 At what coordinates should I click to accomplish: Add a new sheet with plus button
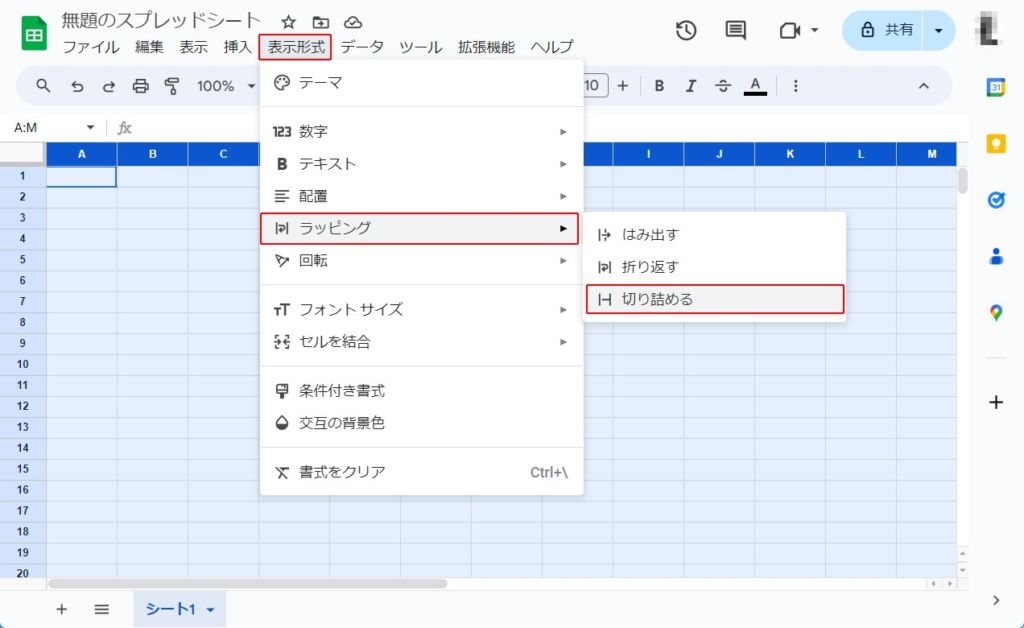(61, 609)
